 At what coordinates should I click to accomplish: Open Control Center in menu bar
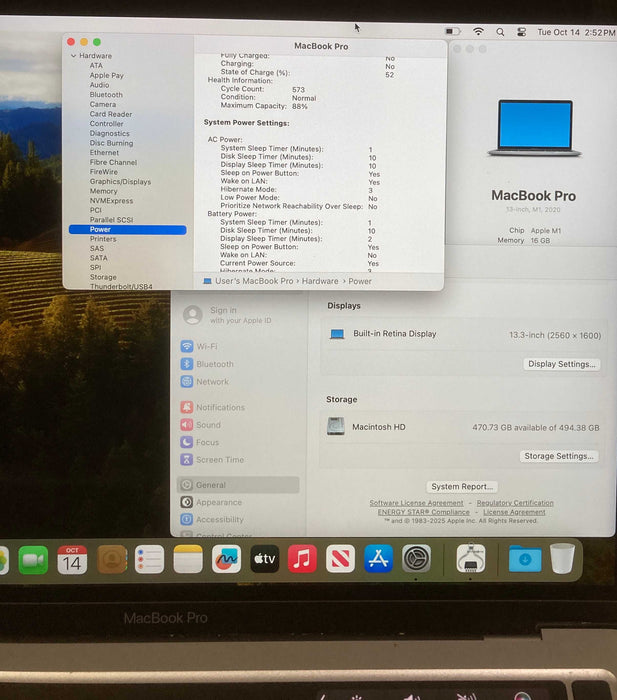click(521, 32)
